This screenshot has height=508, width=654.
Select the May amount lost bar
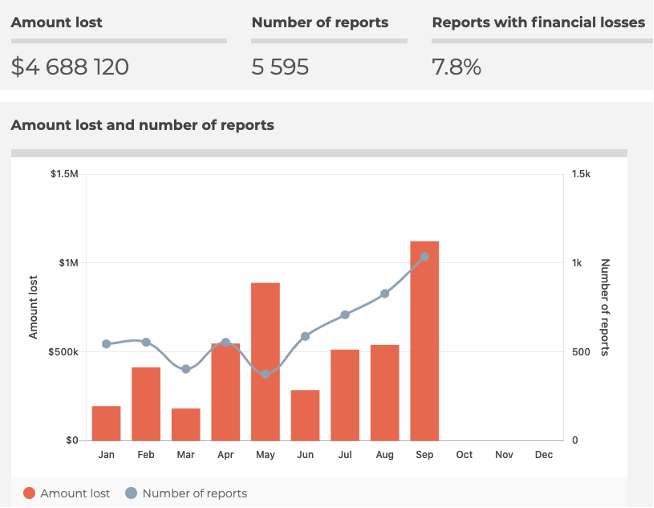[265, 361]
